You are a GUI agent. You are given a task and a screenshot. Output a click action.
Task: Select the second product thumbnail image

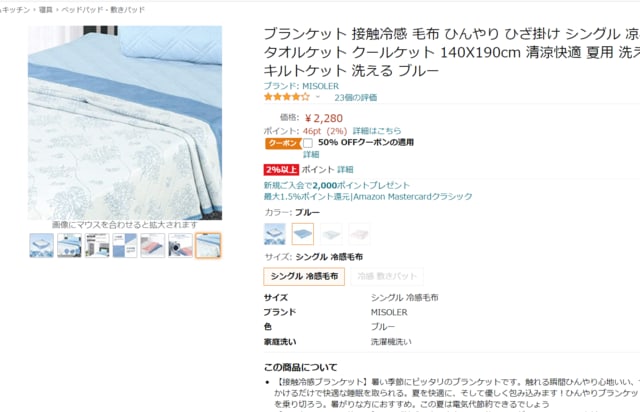(69, 245)
